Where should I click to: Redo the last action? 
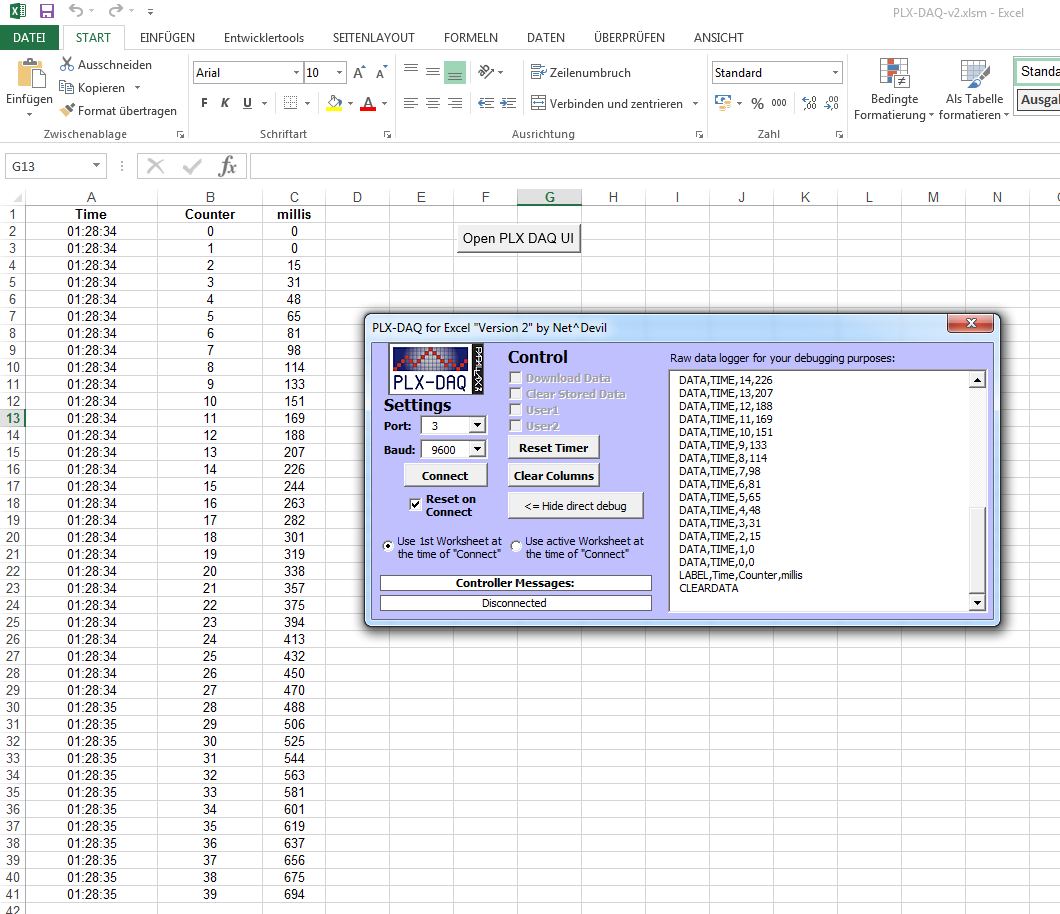pos(116,11)
